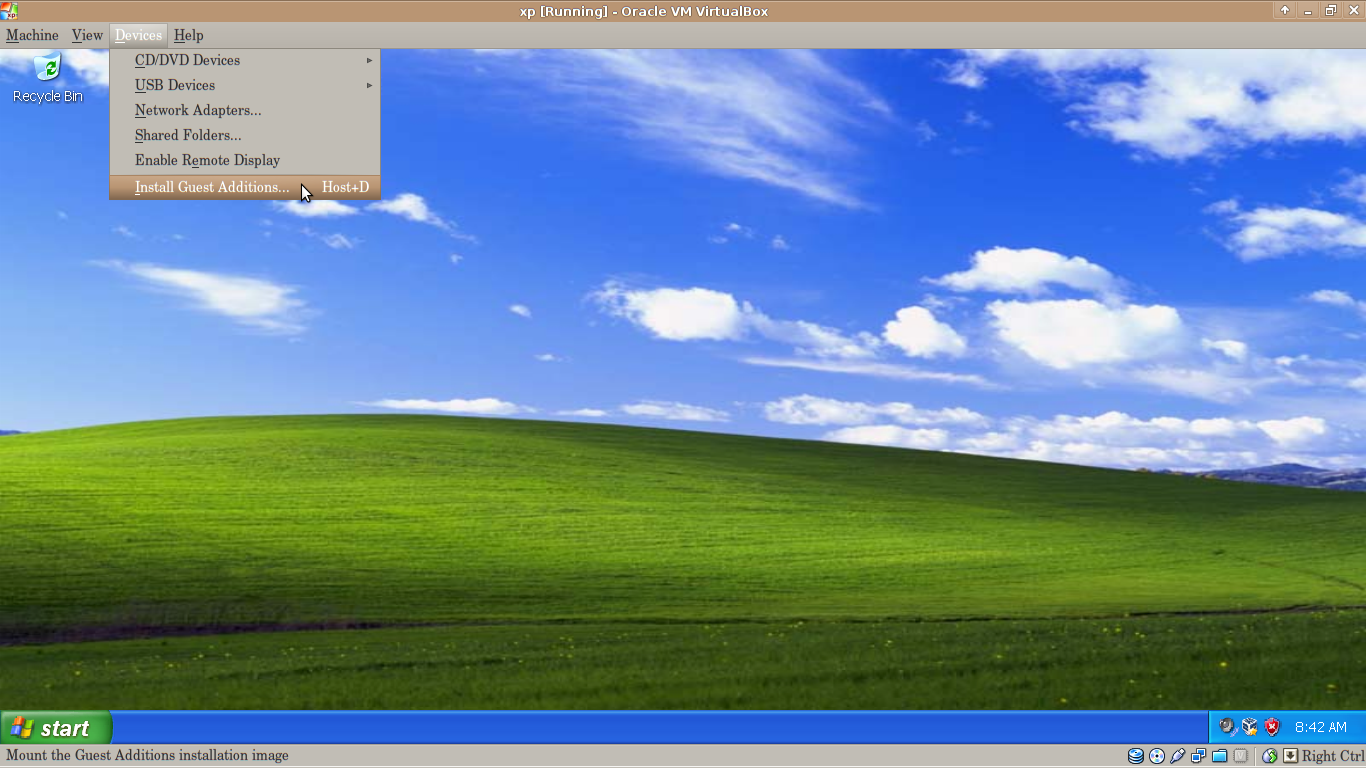Select the Recycle Bin desktop icon
1366x768 pixels.
tap(47, 78)
